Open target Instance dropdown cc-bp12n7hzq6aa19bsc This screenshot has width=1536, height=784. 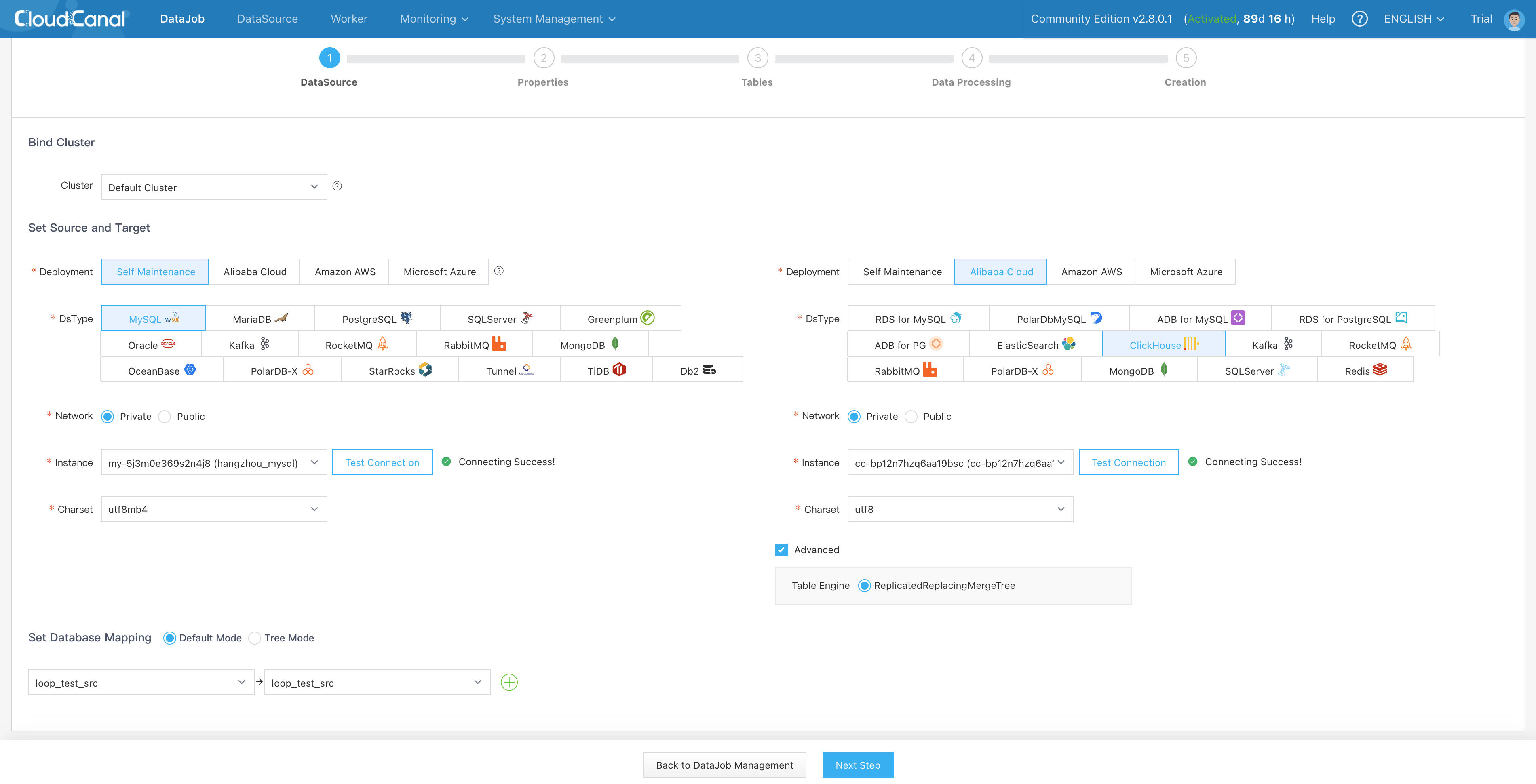pos(960,463)
